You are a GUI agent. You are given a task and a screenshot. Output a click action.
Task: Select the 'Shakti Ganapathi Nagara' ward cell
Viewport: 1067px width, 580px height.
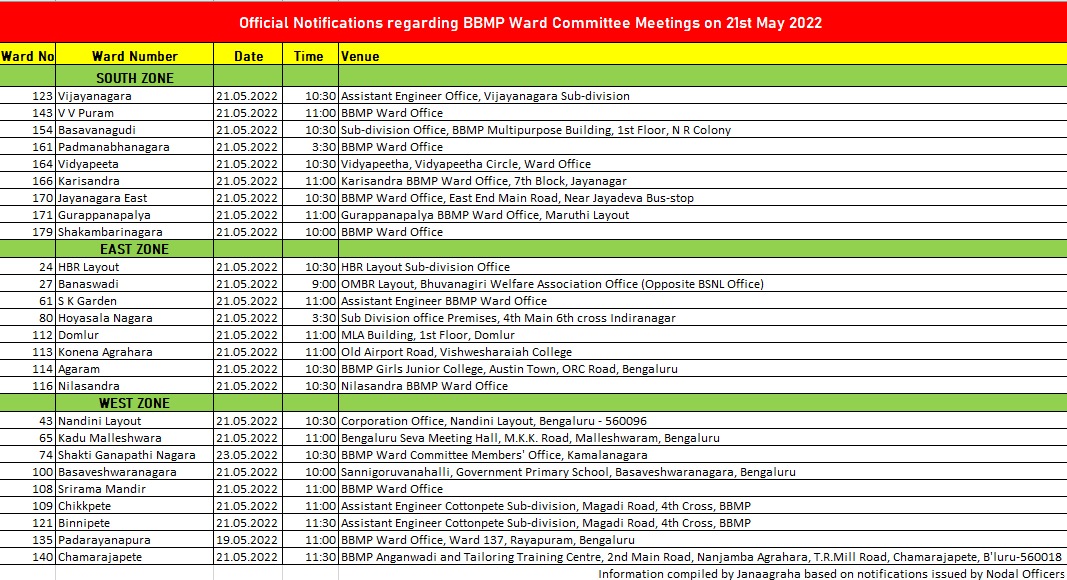135,455
